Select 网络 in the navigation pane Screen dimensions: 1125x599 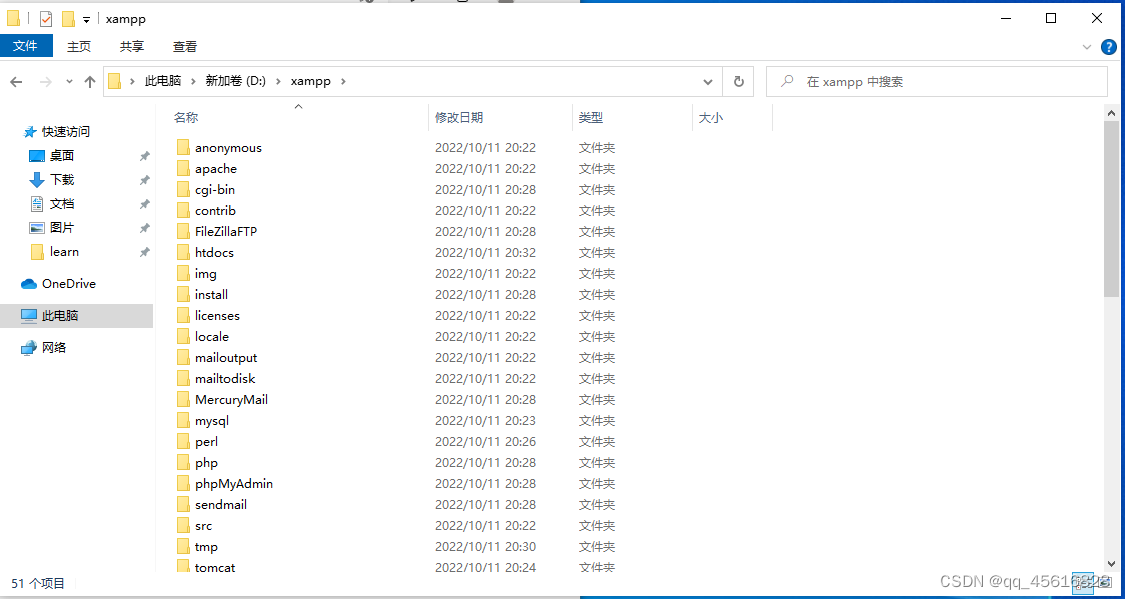click(54, 348)
